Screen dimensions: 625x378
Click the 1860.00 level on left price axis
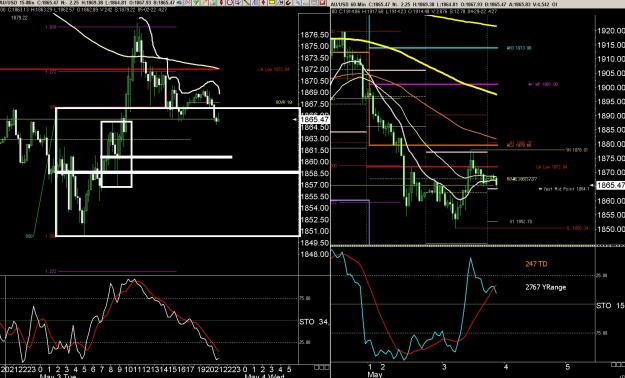tap(314, 162)
